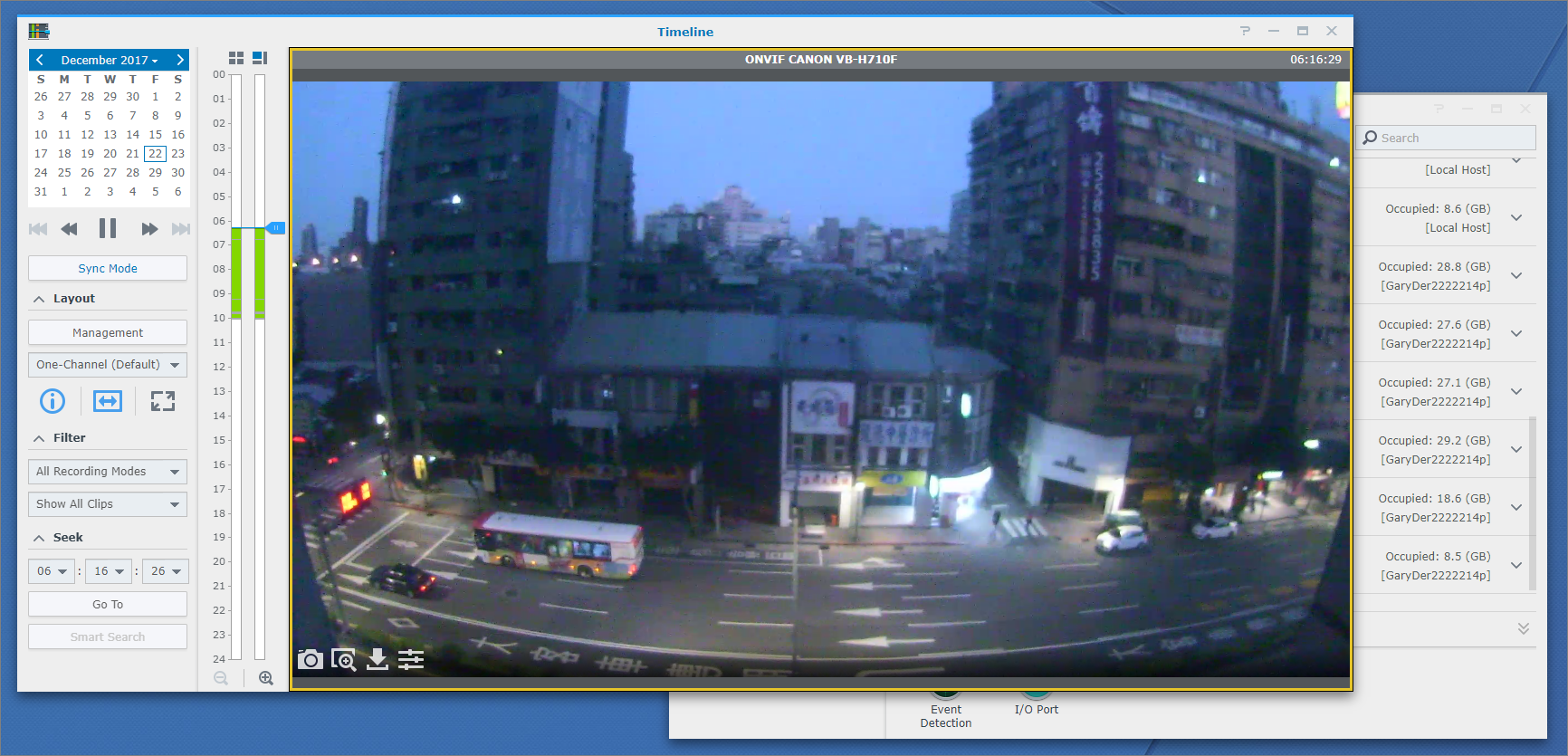Image resolution: width=1568 pixels, height=756 pixels.
Task: Download the current recording clip
Action: [x=378, y=659]
